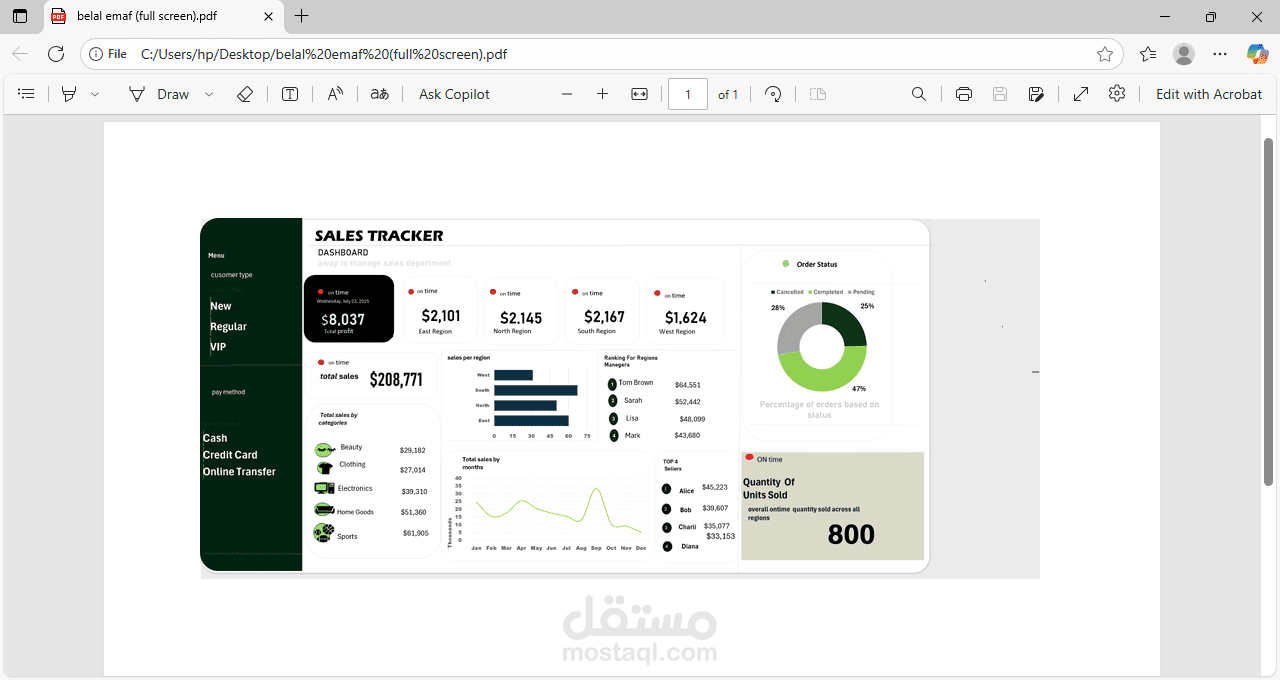Close the belal emaf PDF tab
The image size is (1280, 680).
click(266, 16)
